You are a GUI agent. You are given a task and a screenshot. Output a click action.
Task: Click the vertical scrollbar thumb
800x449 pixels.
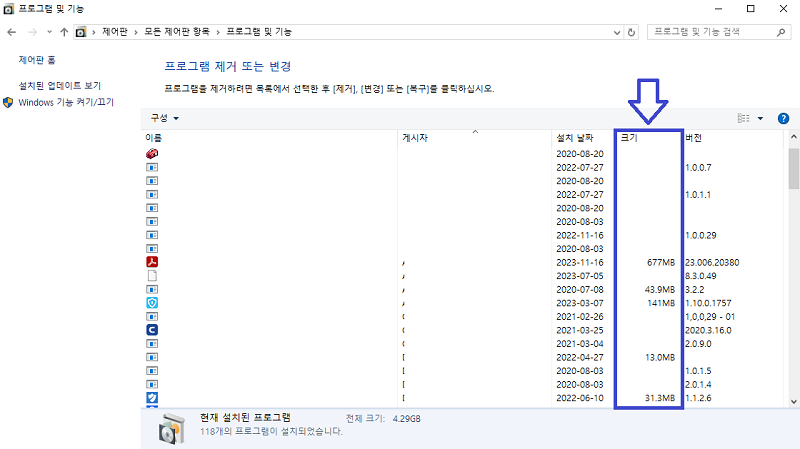(x=793, y=169)
